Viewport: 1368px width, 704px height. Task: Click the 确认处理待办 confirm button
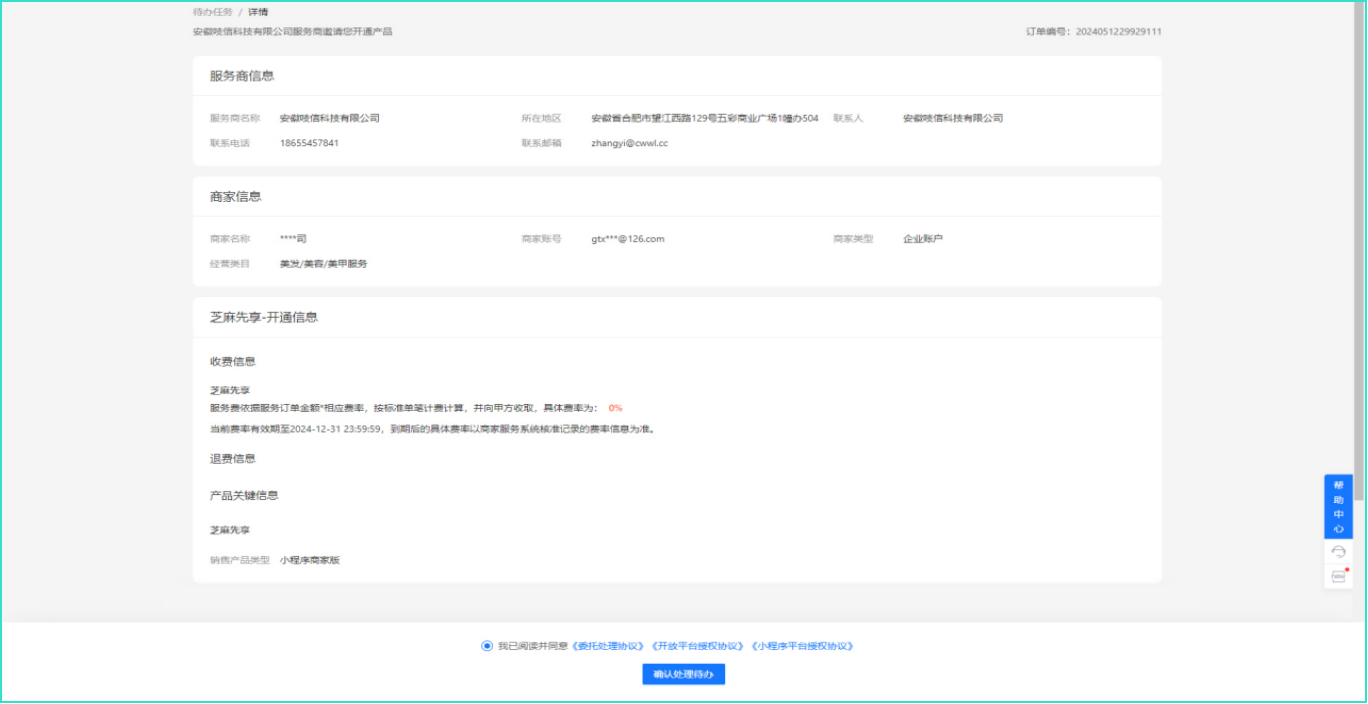(x=683, y=675)
